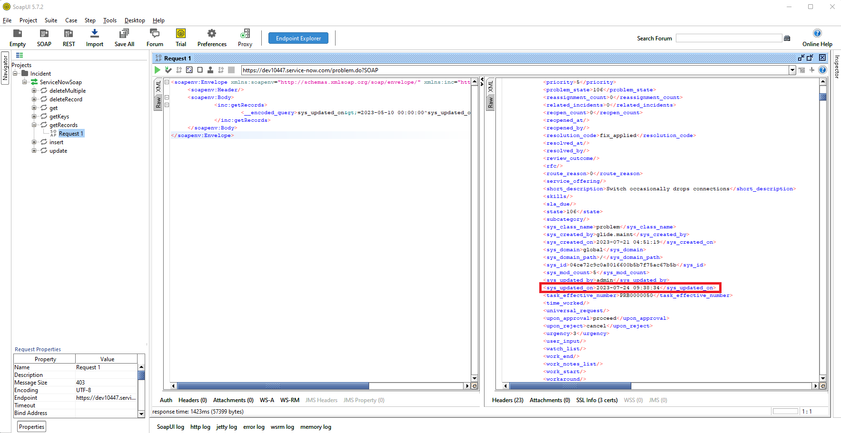Click the search icon beside Search Forum field
Screen dimensions: 841x433
(787, 38)
